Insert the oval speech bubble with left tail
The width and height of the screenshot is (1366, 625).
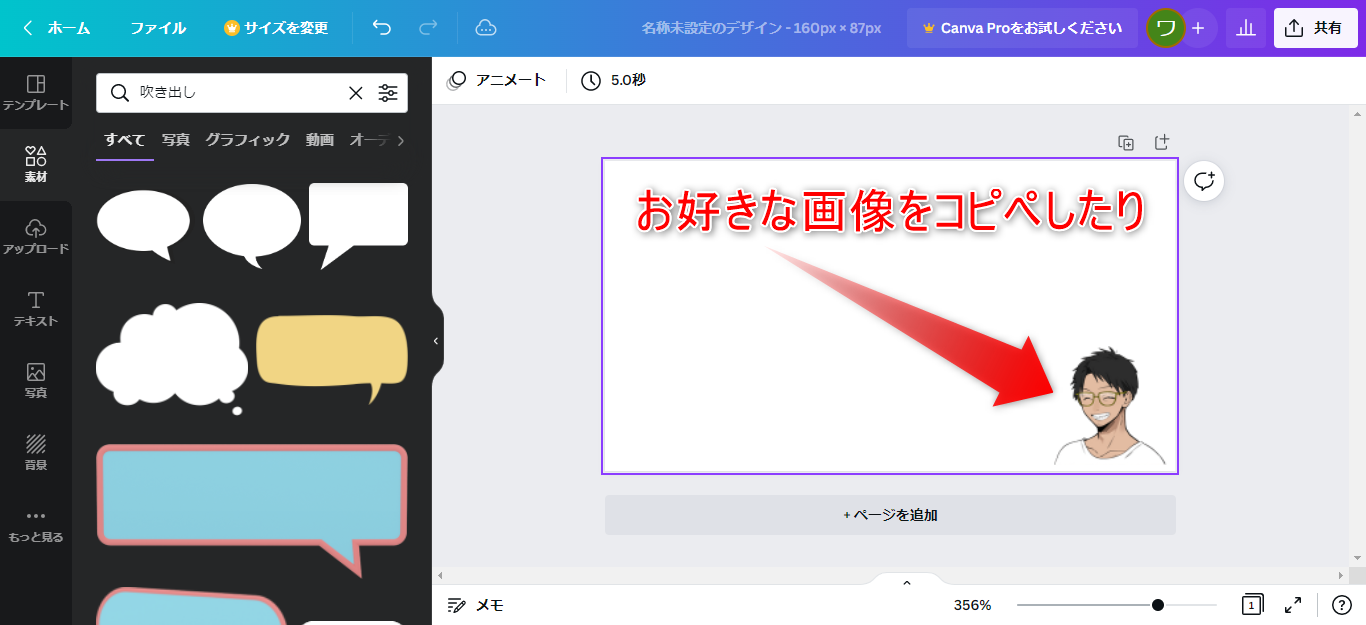143,224
